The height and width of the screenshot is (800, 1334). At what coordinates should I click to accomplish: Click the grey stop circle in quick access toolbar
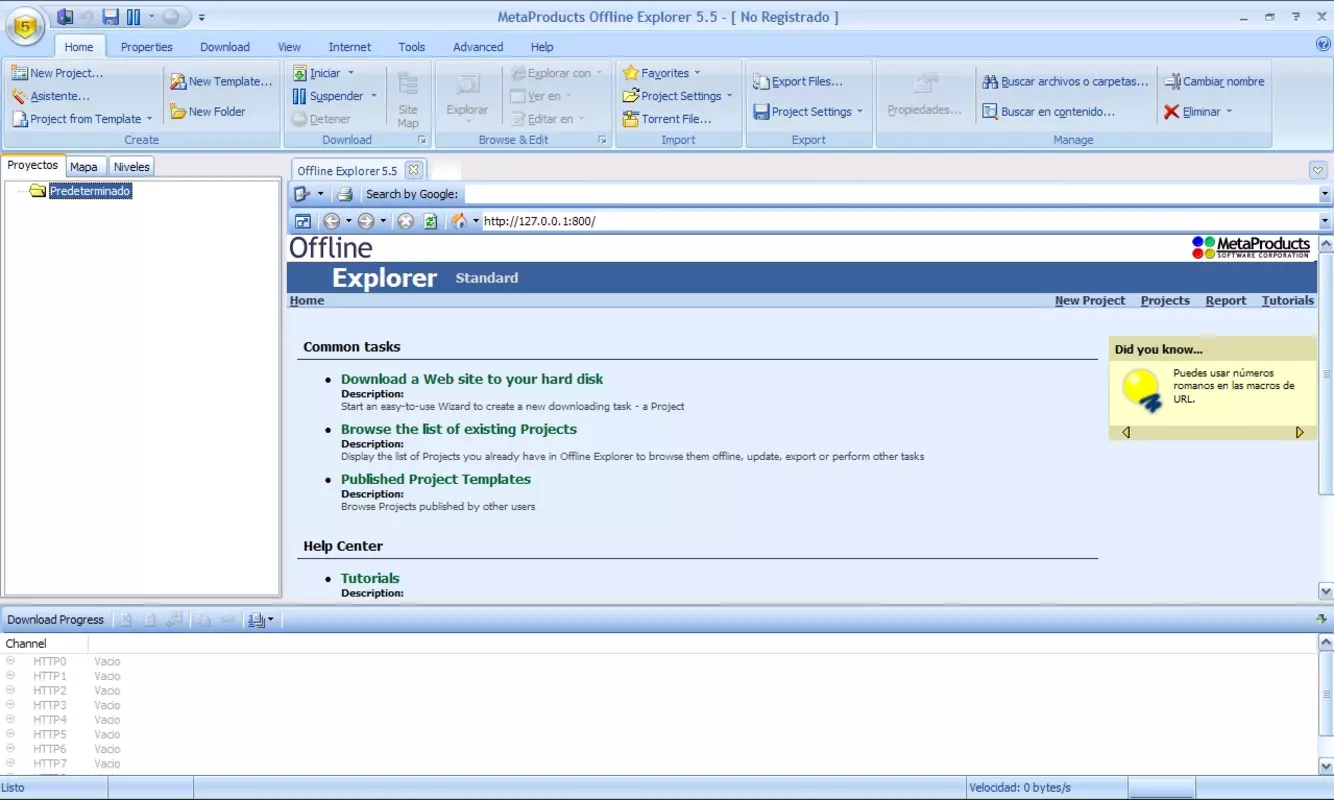click(x=171, y=17)
